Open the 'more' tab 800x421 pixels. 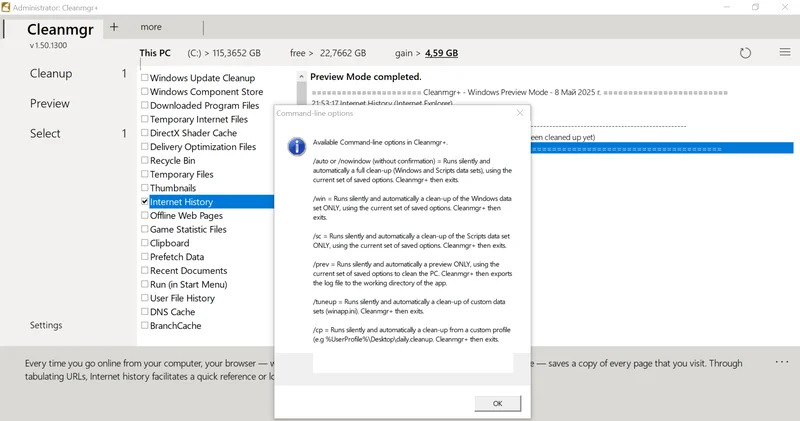[151, 27]
